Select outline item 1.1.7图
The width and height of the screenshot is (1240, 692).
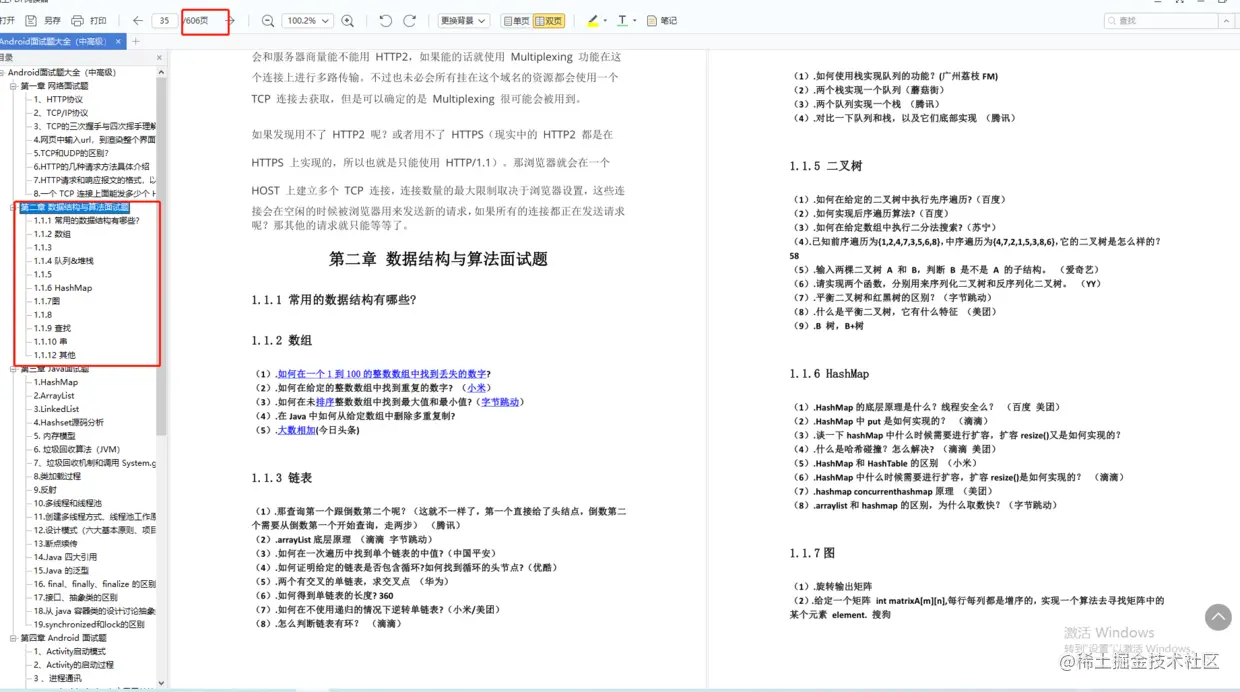[47, 301]
